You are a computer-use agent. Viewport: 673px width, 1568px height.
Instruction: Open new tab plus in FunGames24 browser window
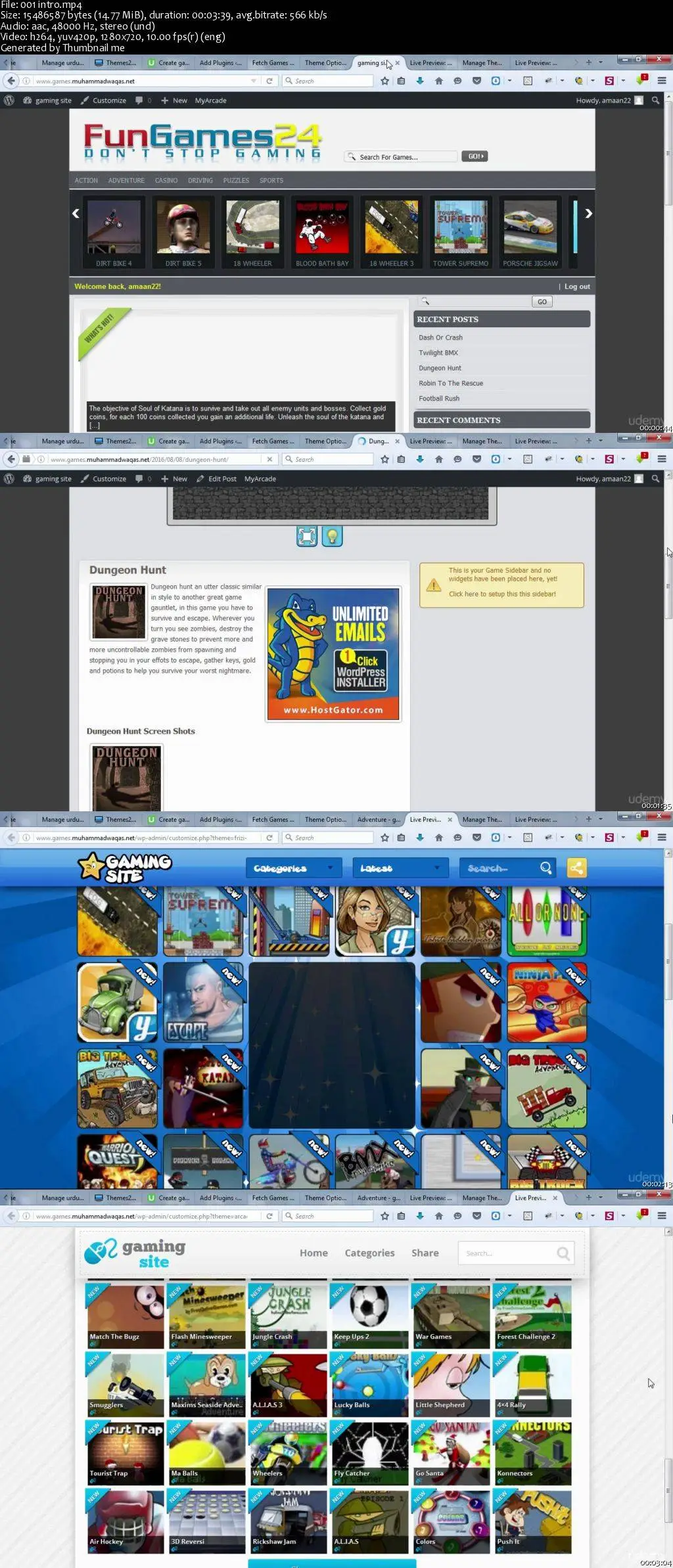click(589, 63)
